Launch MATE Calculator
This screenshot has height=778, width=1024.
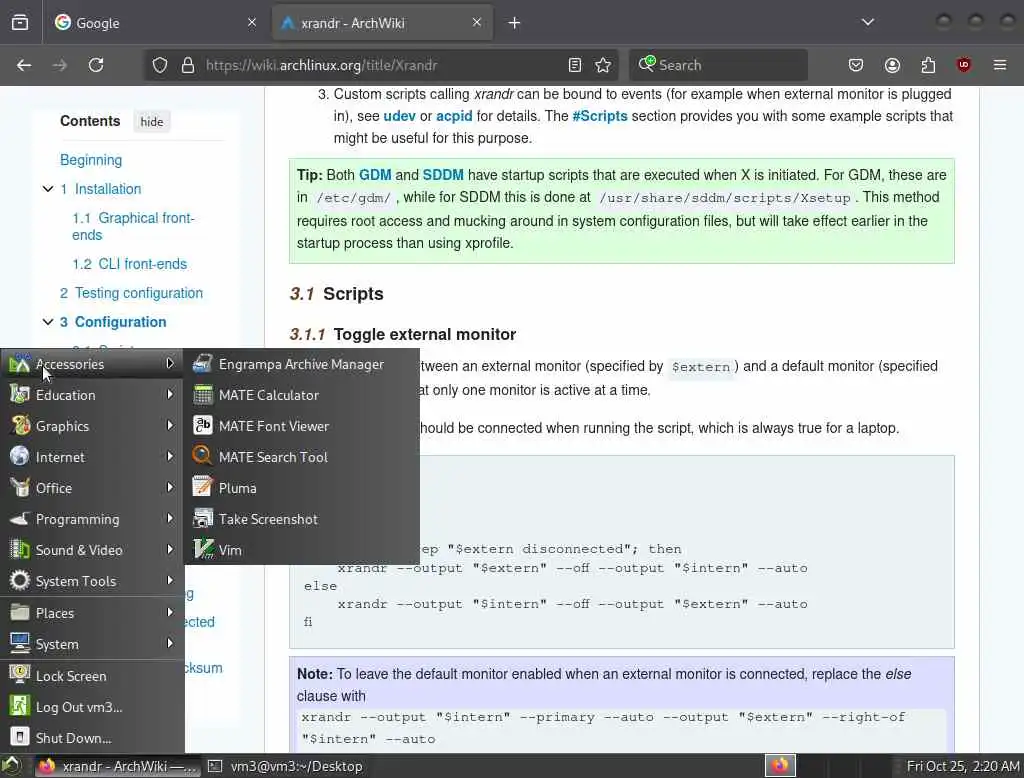click(x=301, y=395)
